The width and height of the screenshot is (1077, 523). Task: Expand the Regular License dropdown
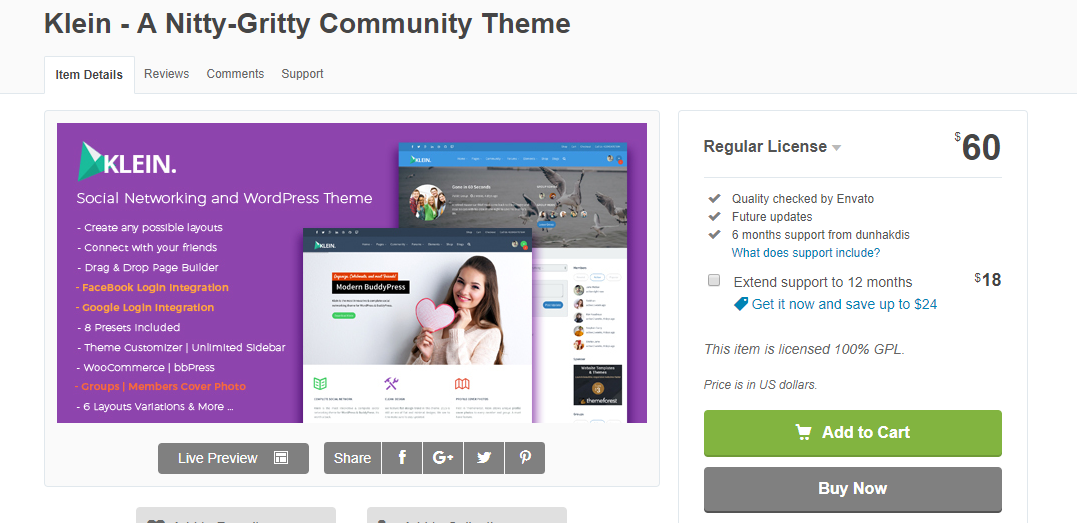[772, 147]
